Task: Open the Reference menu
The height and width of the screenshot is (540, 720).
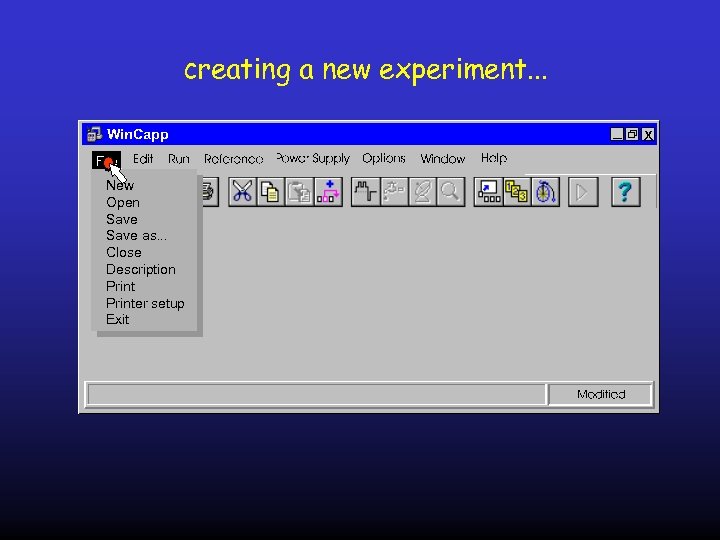Action: tap(234, 159)
